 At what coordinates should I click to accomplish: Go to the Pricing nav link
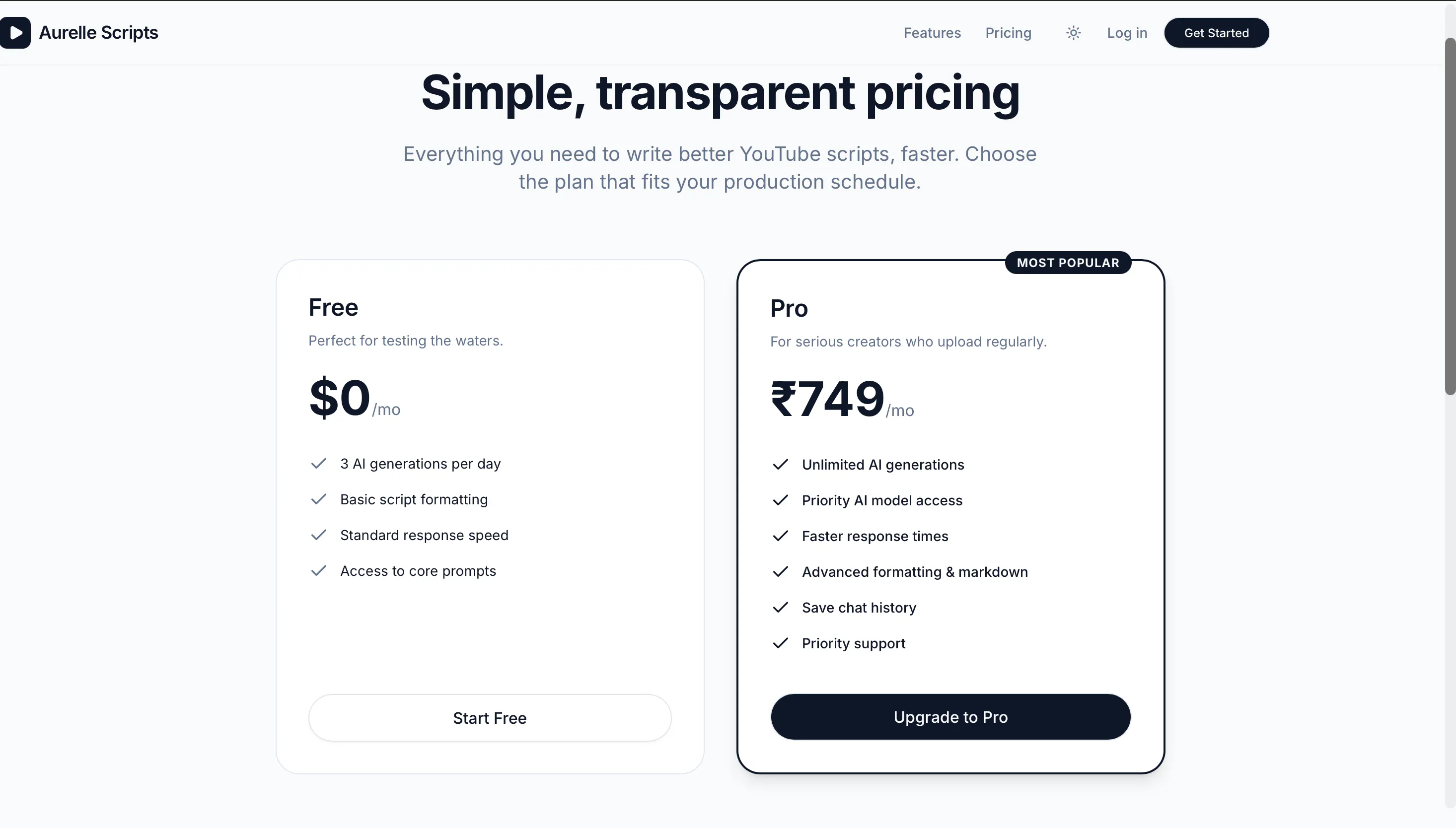[1009, 33]
